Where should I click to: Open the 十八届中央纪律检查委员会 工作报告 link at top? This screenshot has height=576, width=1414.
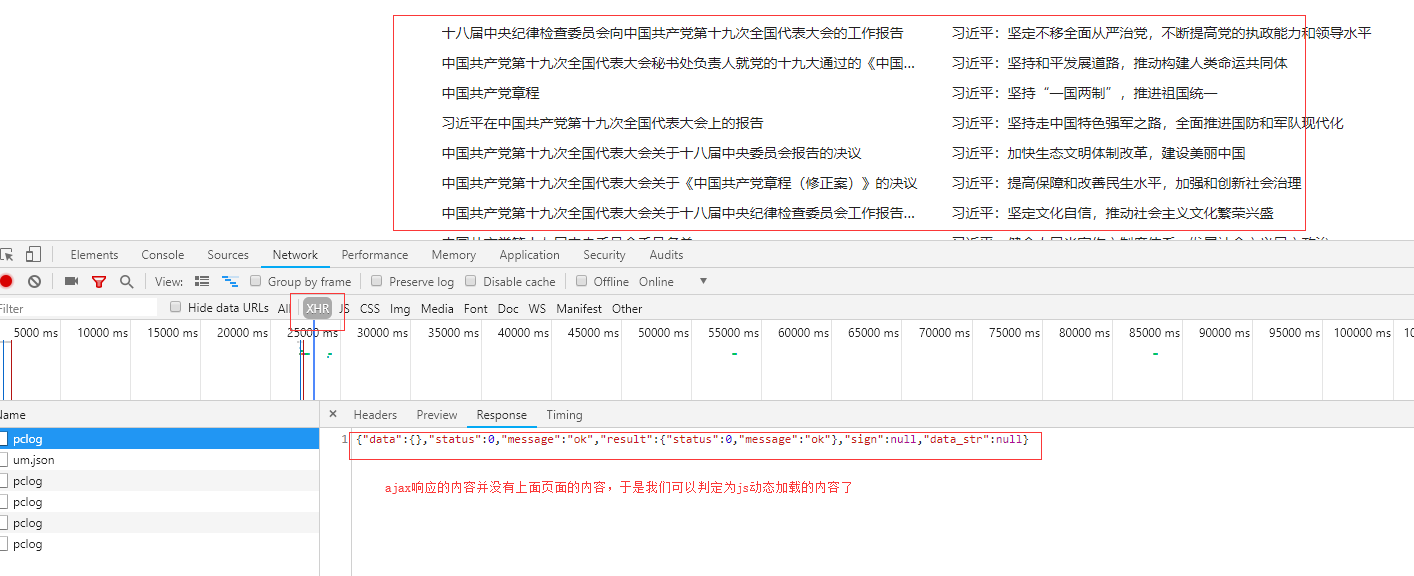672,33
